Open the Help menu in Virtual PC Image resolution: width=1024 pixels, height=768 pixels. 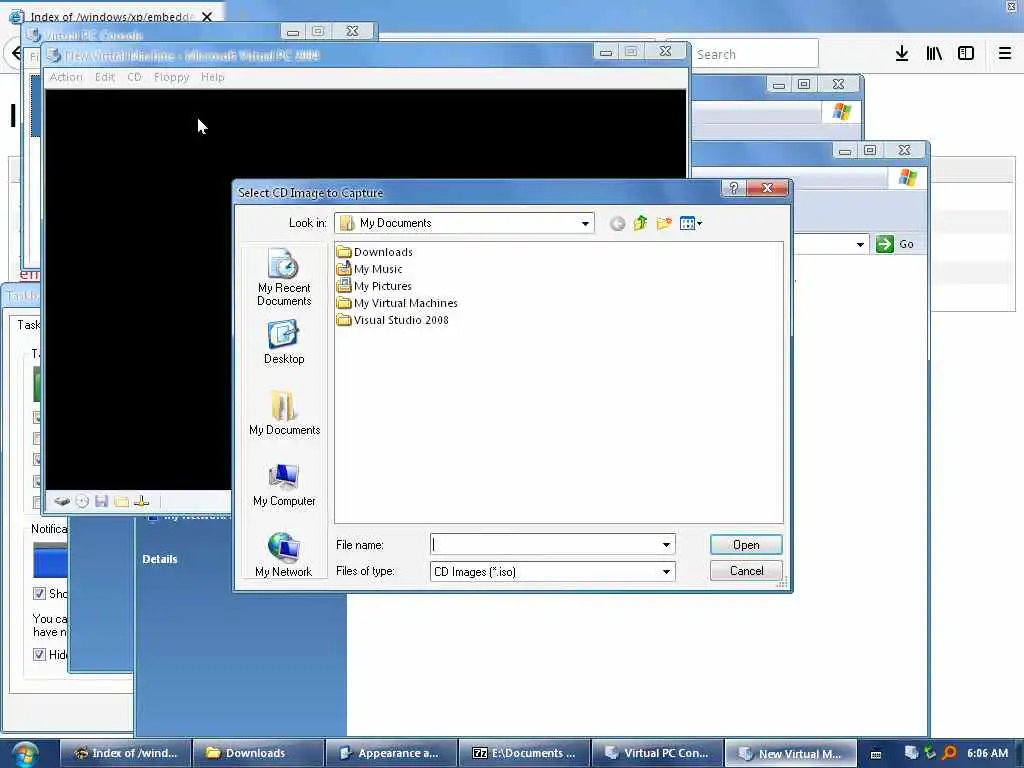[213, 77]
